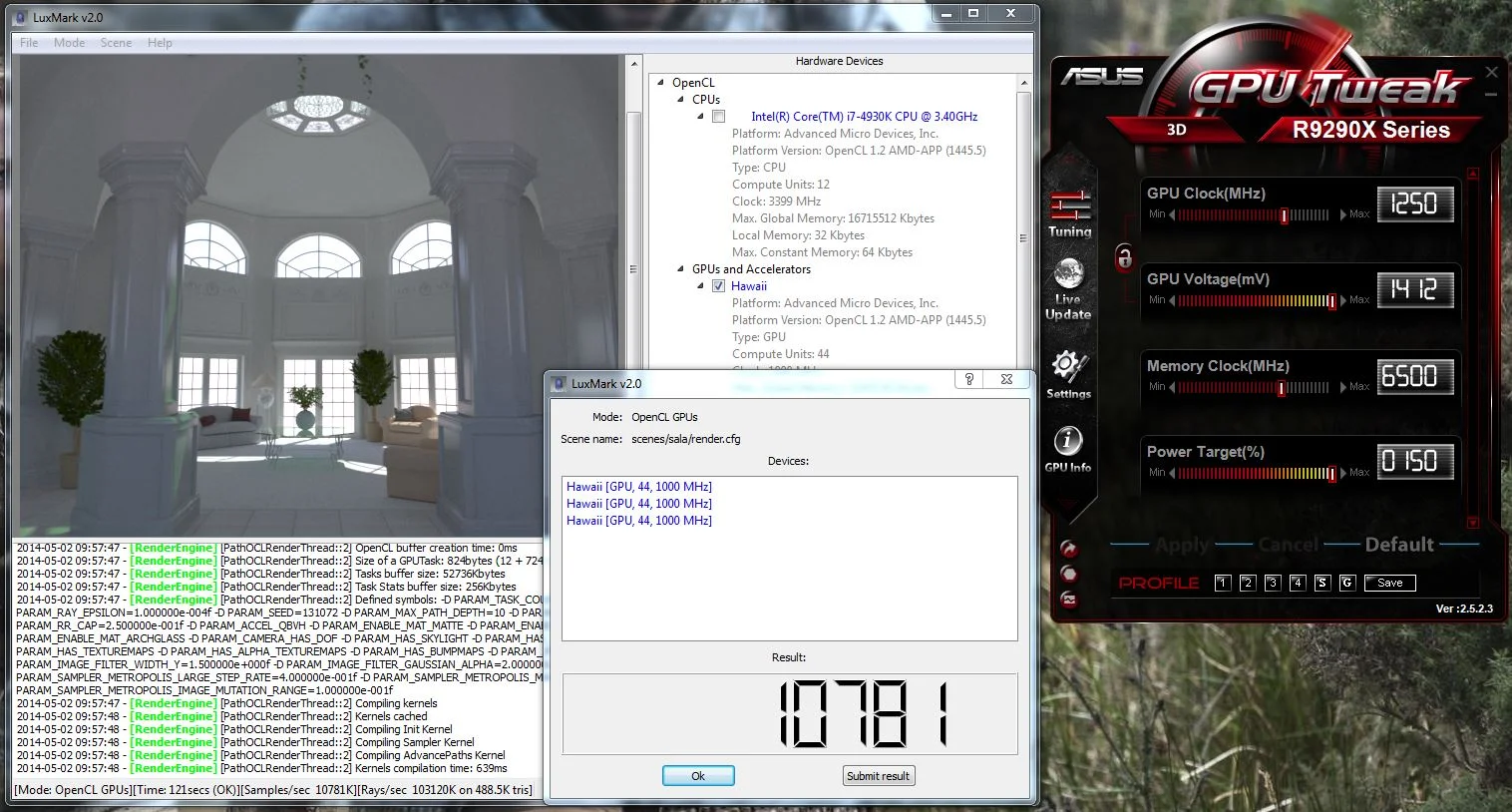Click the Power Target Min decrease arrow

coord(1173,473)
